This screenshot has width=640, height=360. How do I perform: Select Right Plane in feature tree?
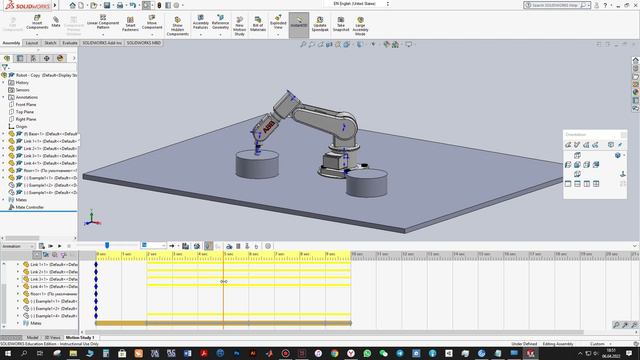(x=26, y=119)
